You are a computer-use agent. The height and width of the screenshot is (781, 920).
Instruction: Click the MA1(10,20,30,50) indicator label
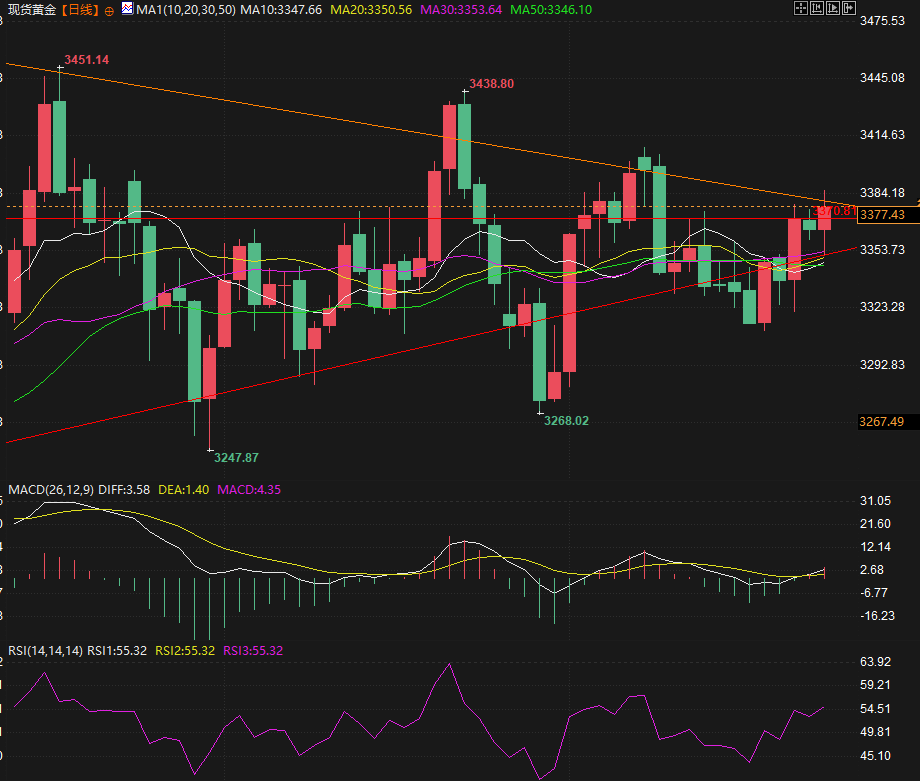click(x=186, y=10)
